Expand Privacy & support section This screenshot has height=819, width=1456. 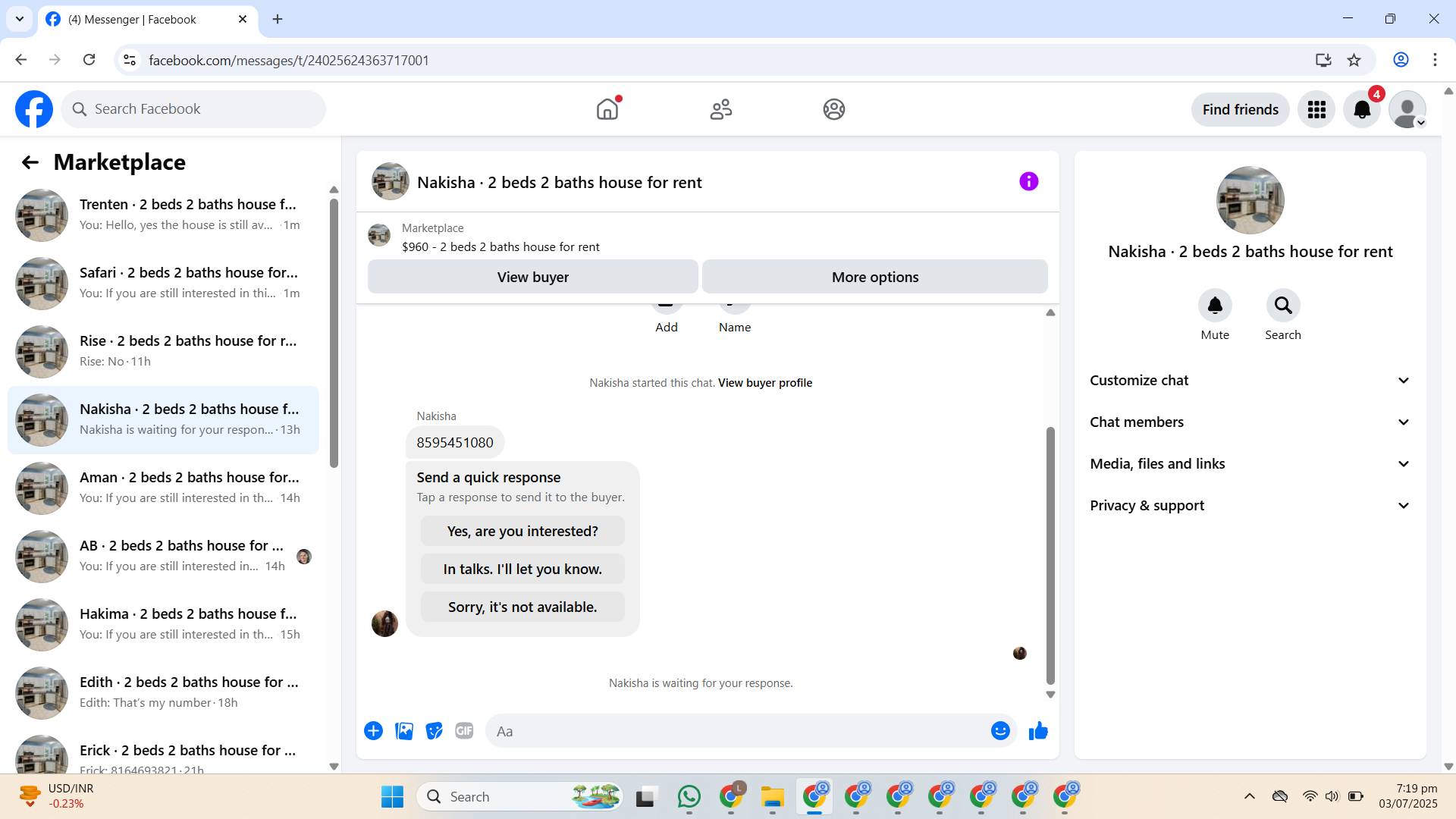coord(1250,506)
